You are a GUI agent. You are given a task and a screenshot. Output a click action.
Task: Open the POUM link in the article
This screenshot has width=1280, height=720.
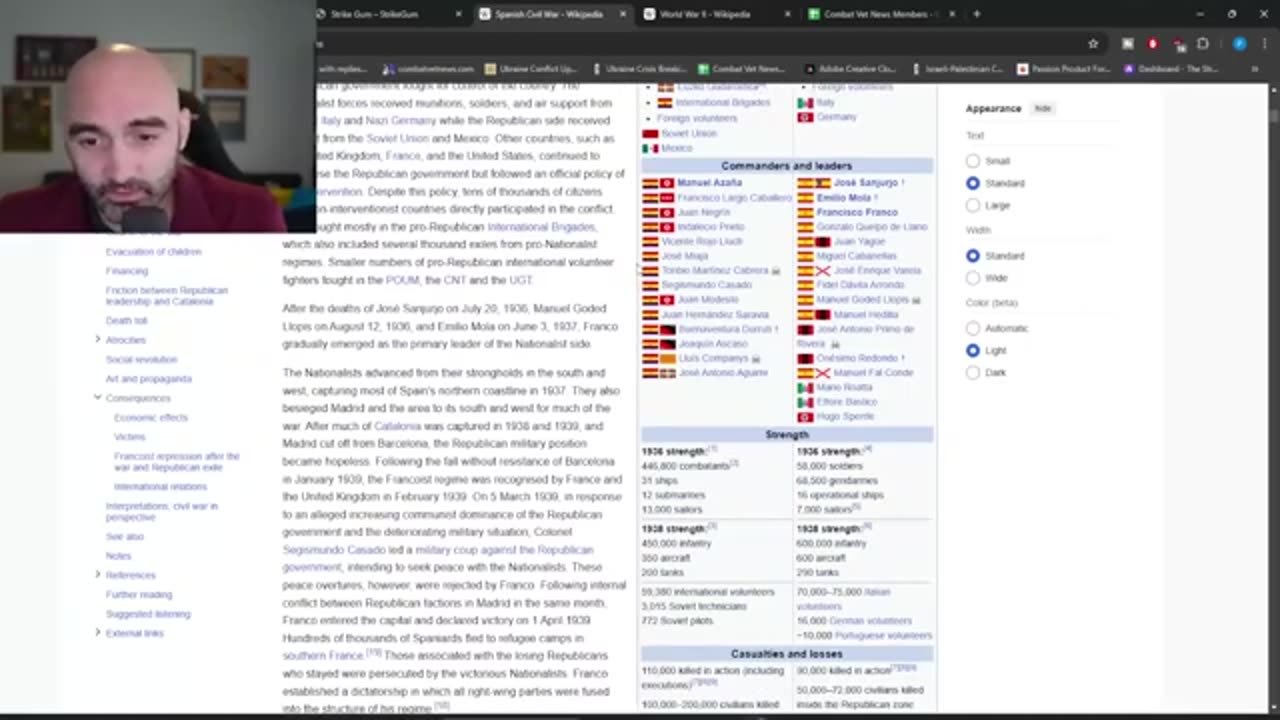click(x=403, y=281)
